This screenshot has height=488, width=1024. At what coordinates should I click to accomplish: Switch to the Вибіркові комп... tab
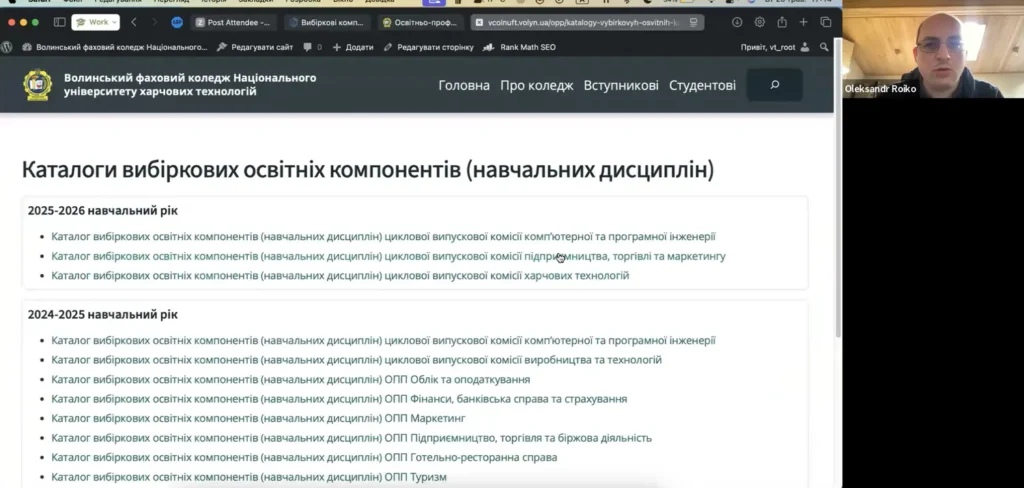tap(327, 22)
